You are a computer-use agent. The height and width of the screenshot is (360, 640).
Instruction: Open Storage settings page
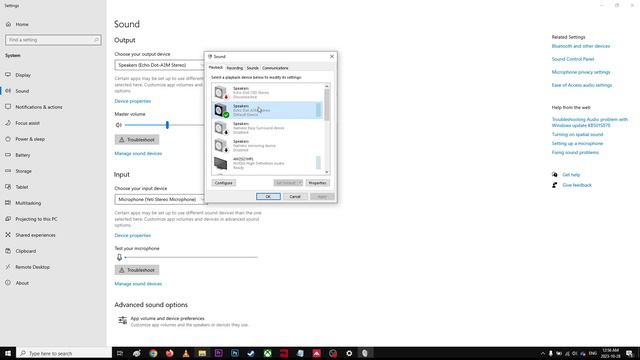point(23,171)
